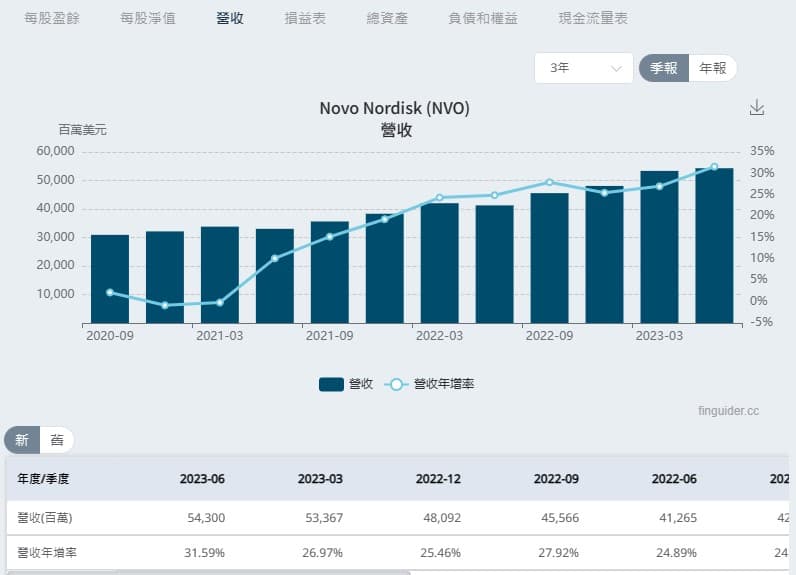Click growth rate value 27.92%

pyautogui.click(x=558, y=553)
